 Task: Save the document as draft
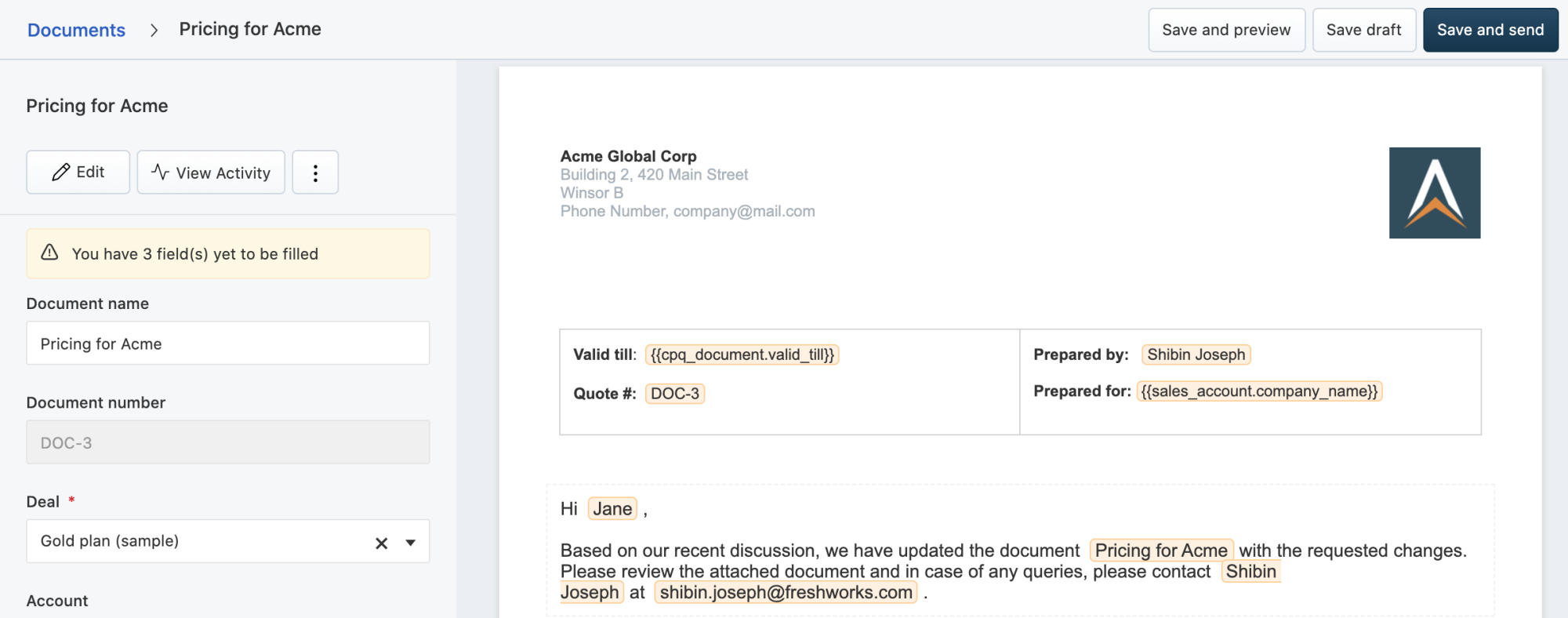coord(1363,30)
